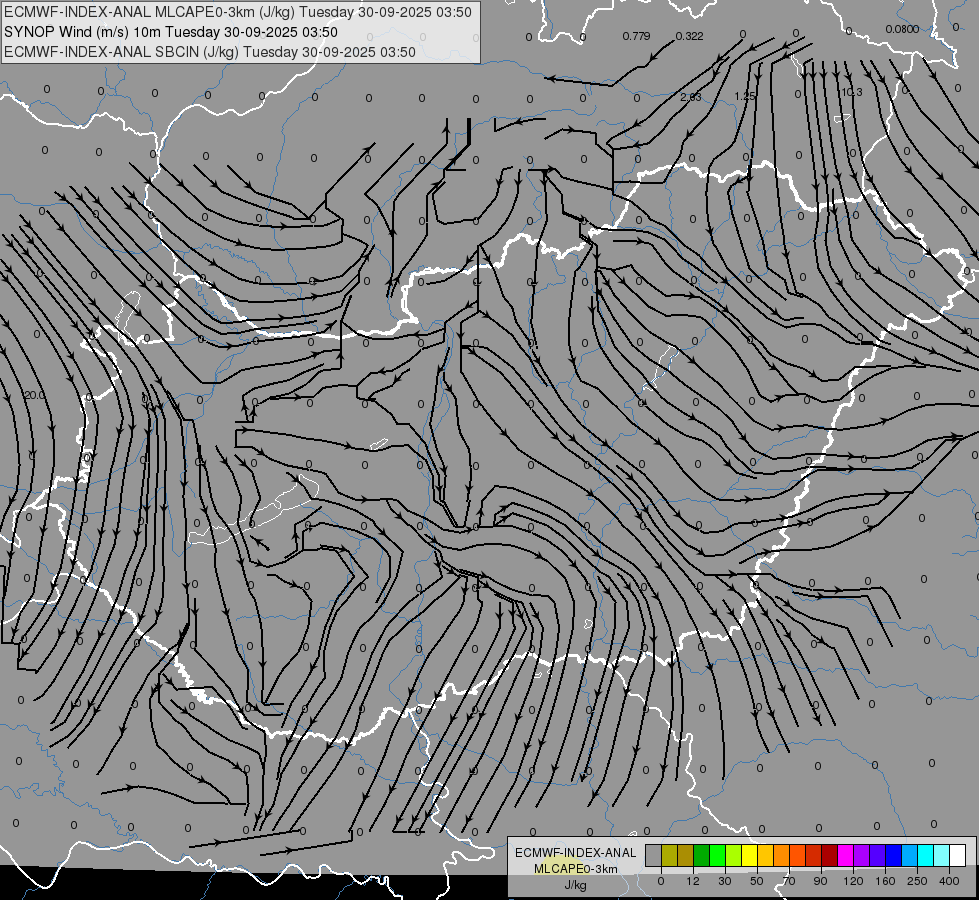The image size is (979, 900).
Task: Click the white swatch at legend end
Action: click(x=957, y=855)
